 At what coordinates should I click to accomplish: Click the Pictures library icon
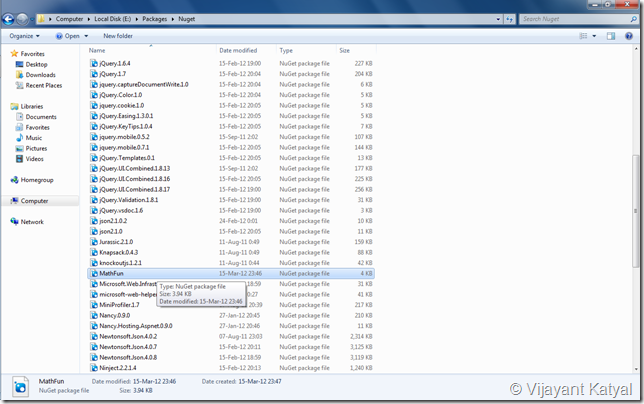(x=19, y=149)
